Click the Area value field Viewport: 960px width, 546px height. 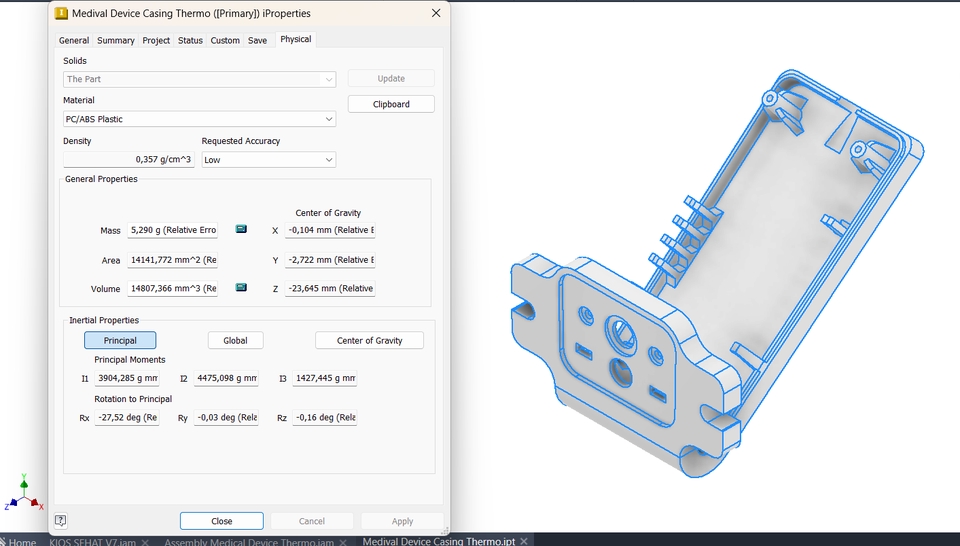173,260
